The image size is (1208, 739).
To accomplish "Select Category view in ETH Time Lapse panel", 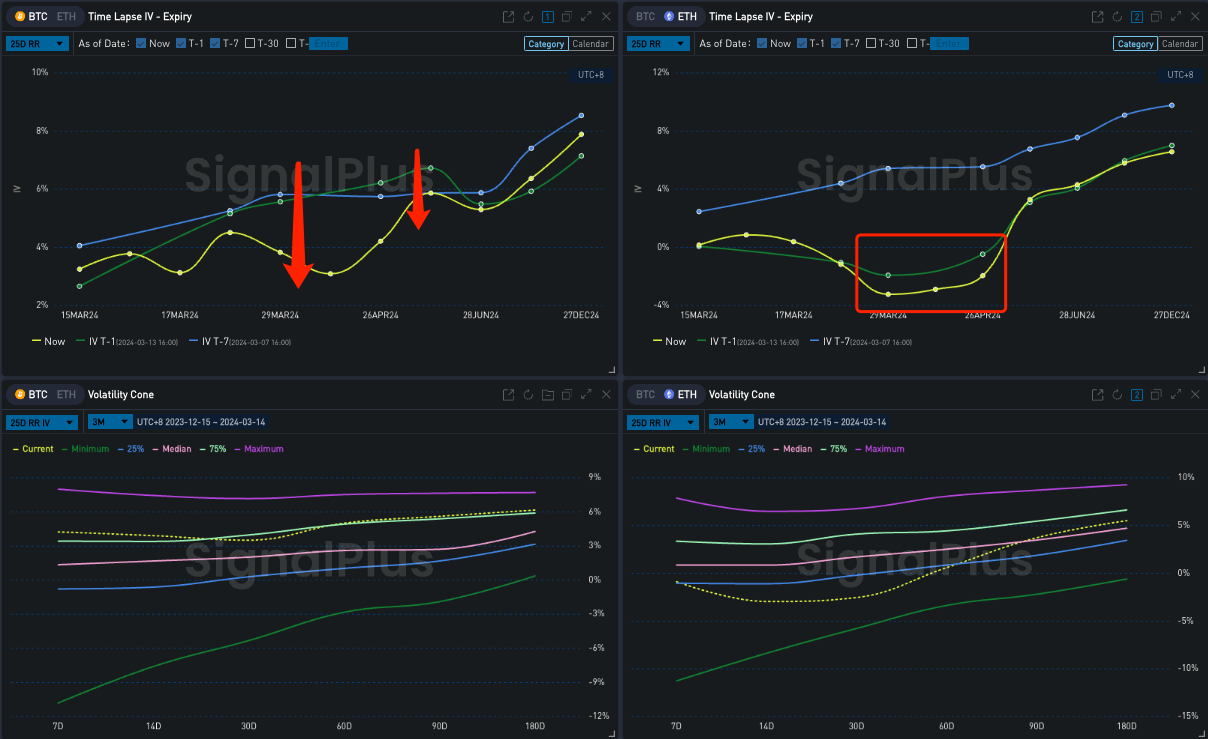I will pos(1135,44).
